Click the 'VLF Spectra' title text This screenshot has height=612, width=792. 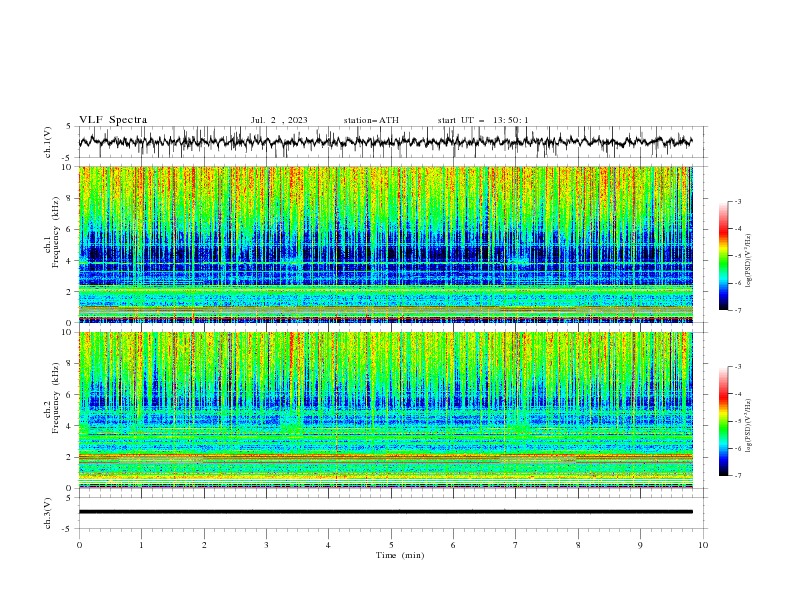click(113, 120)
